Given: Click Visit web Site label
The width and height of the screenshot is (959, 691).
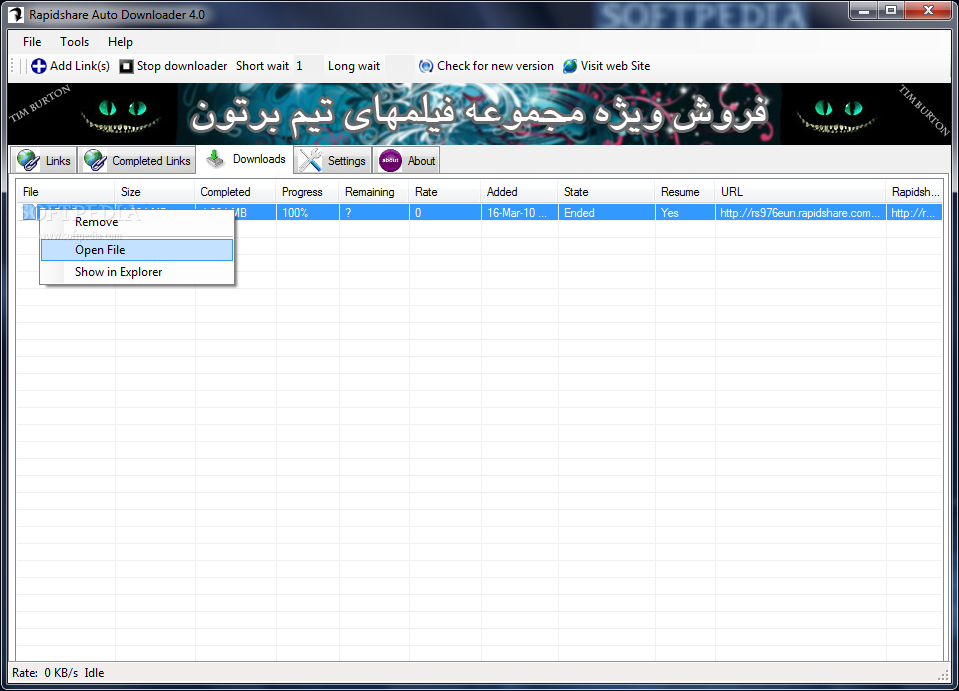Looking at the screenshot, I should click(x=615, y=66).
